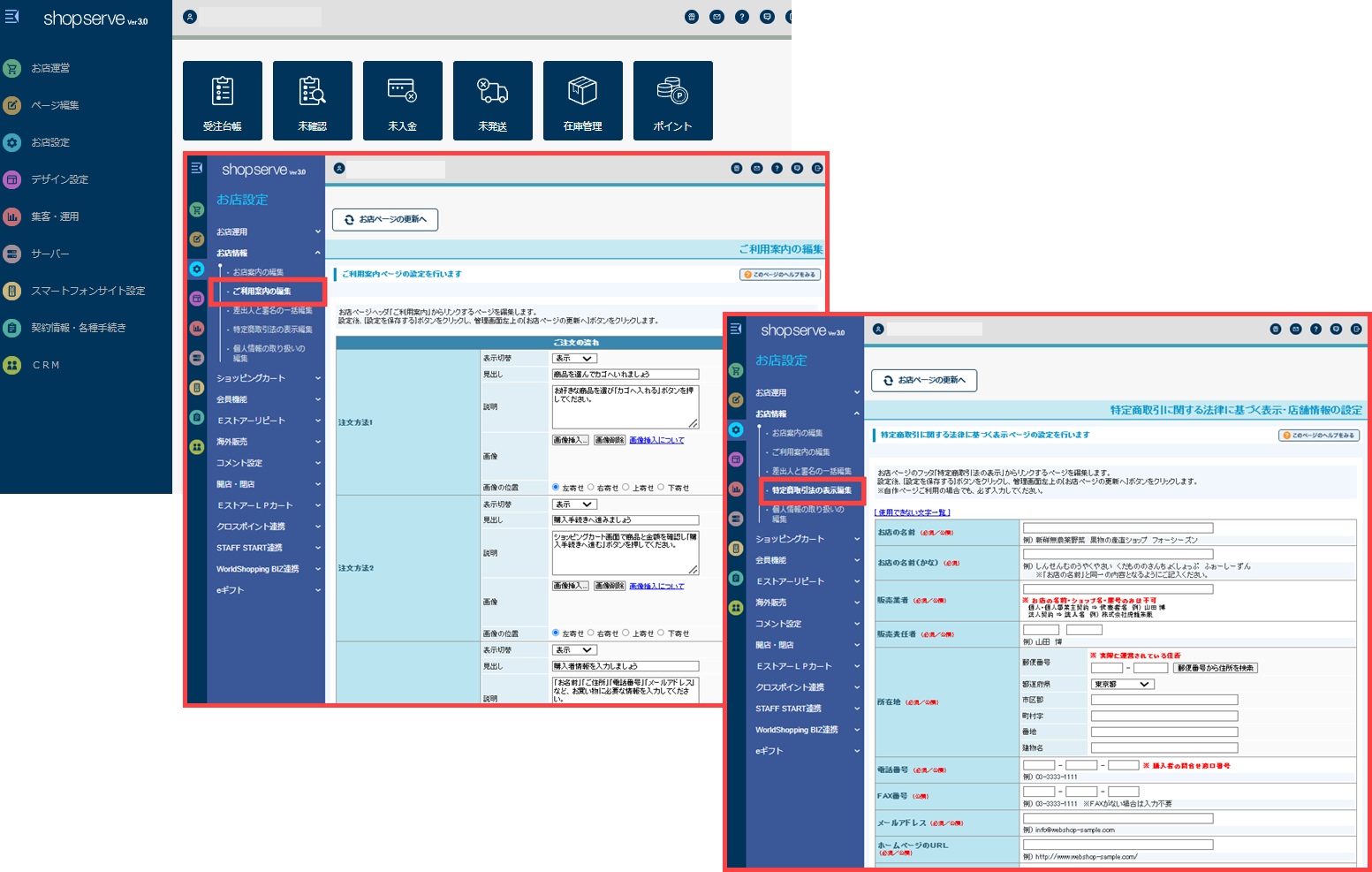This screenshot has height=872, width=1372.
Task: Open the 表示切替 dropdown for 注文方法2
Action: pyautogui.click(x=574, y=504)
